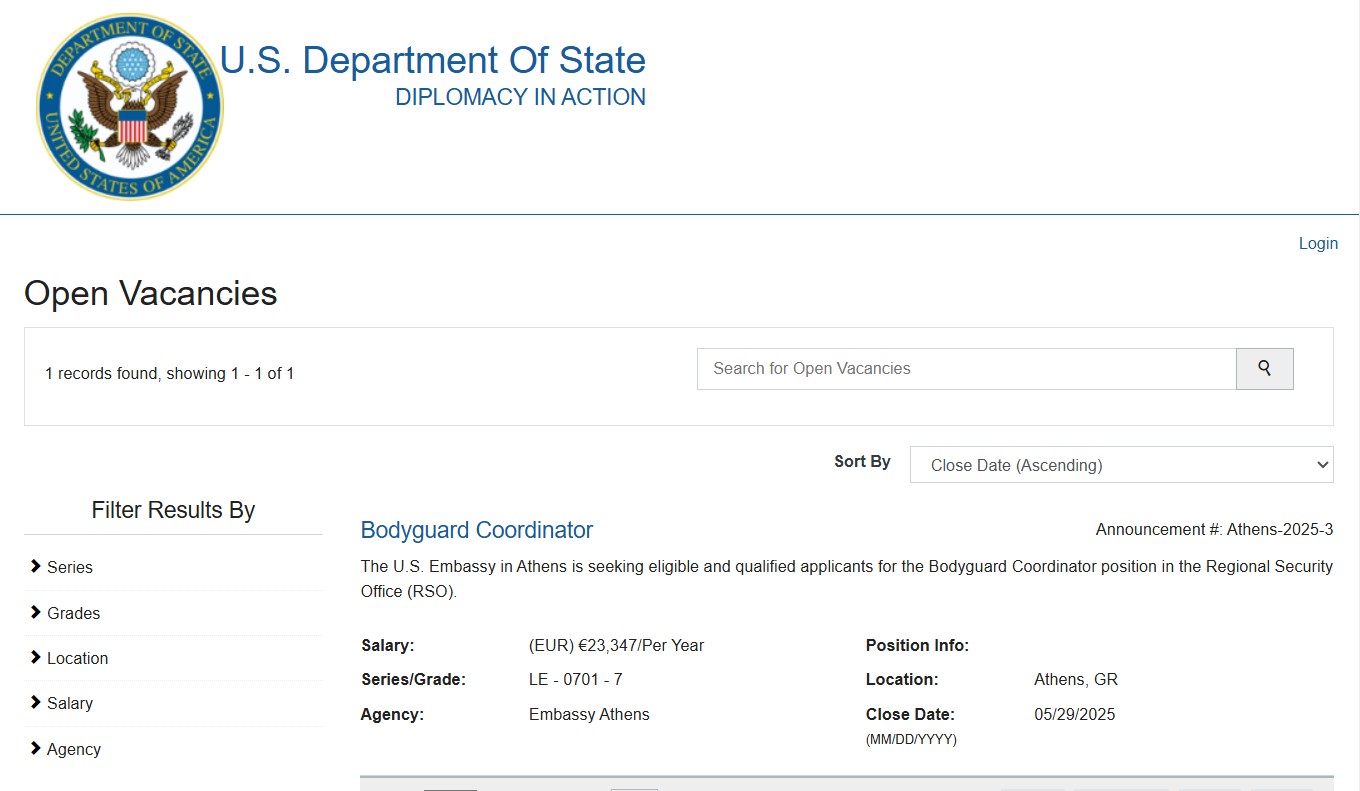The height and width of the screenshot is (791, 1360).
Task: Click the Login link
Action: [1317, 243]
